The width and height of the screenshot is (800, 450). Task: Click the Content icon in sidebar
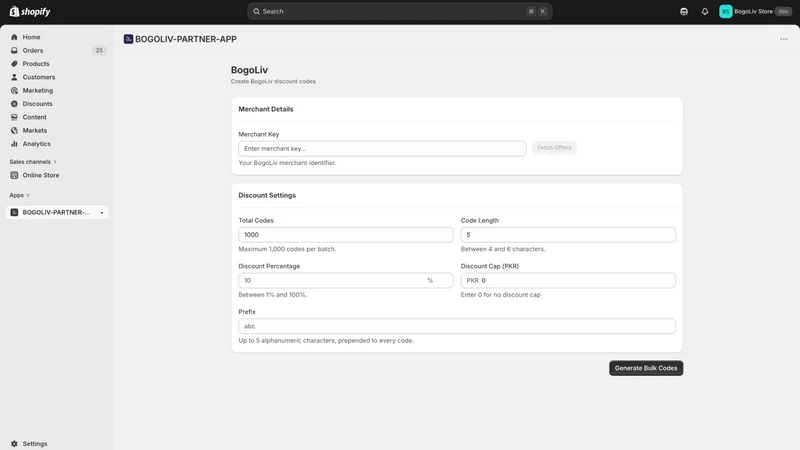(14, 117)
